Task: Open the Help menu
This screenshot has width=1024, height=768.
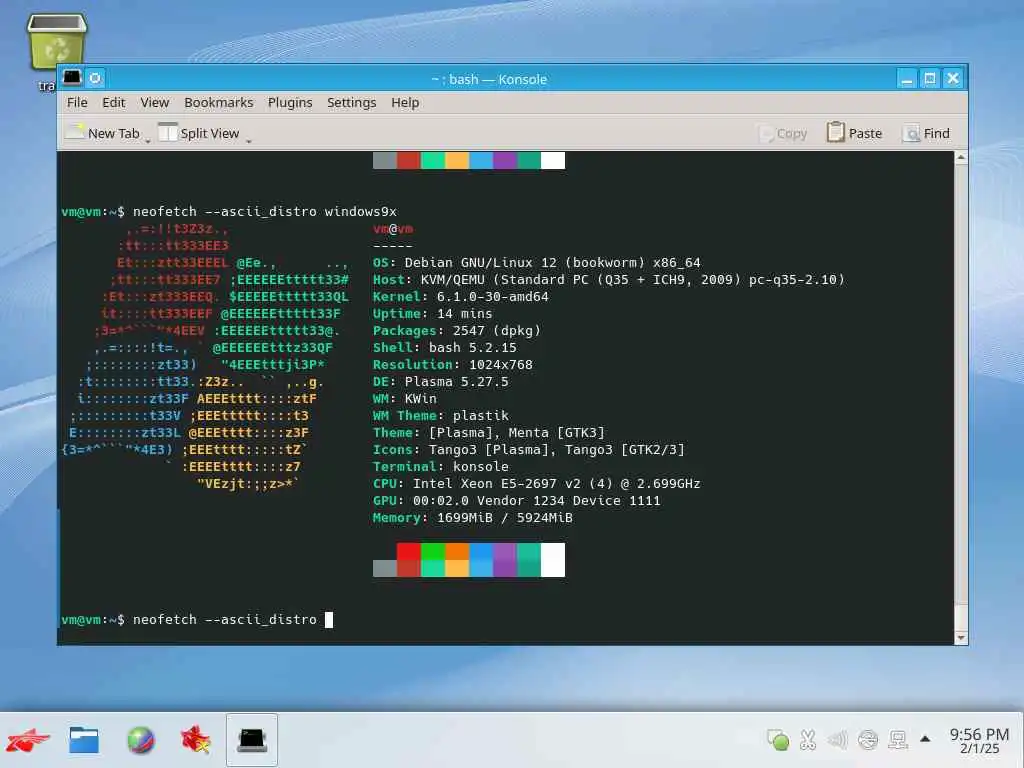Action: (x=405, y=103)
